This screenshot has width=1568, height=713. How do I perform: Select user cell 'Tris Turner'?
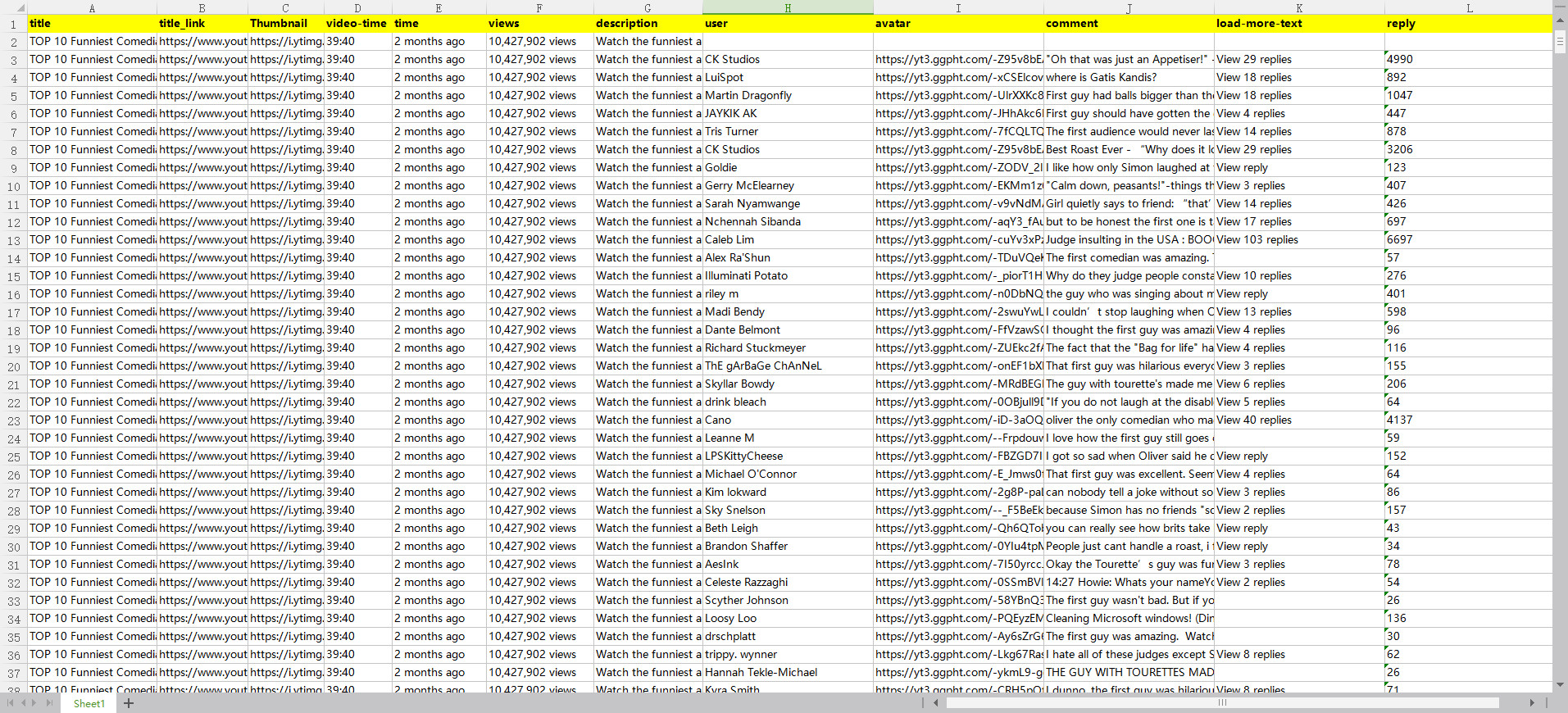click(x=788, y=132)
